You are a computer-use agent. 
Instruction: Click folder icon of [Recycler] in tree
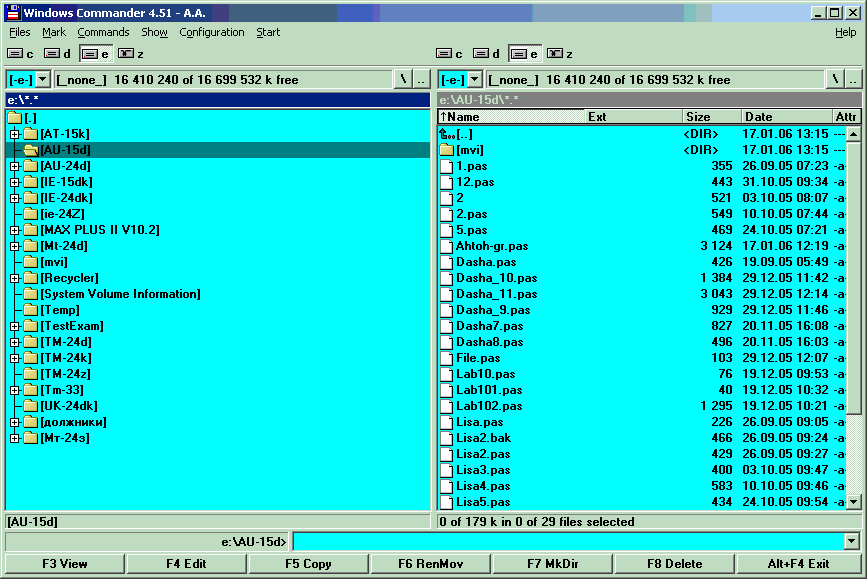tap(31, 278)
